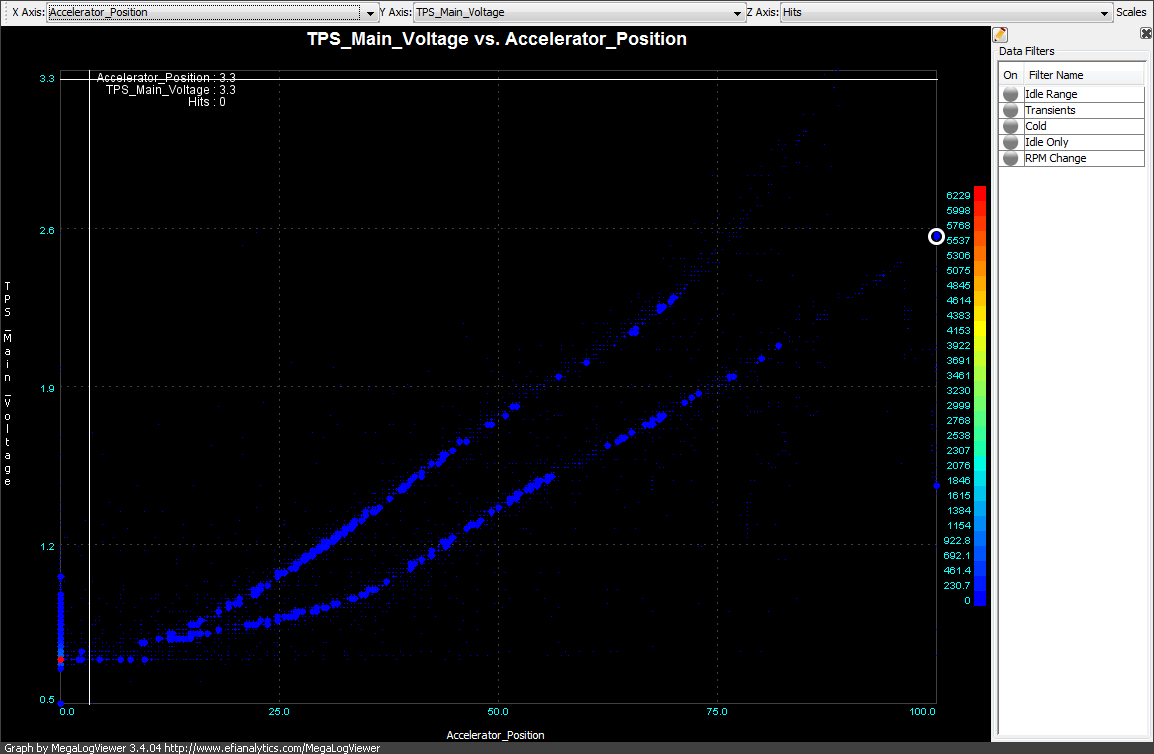The image size is (1154, 754).
Task: Click the On column header
Action: [1010, 75]
